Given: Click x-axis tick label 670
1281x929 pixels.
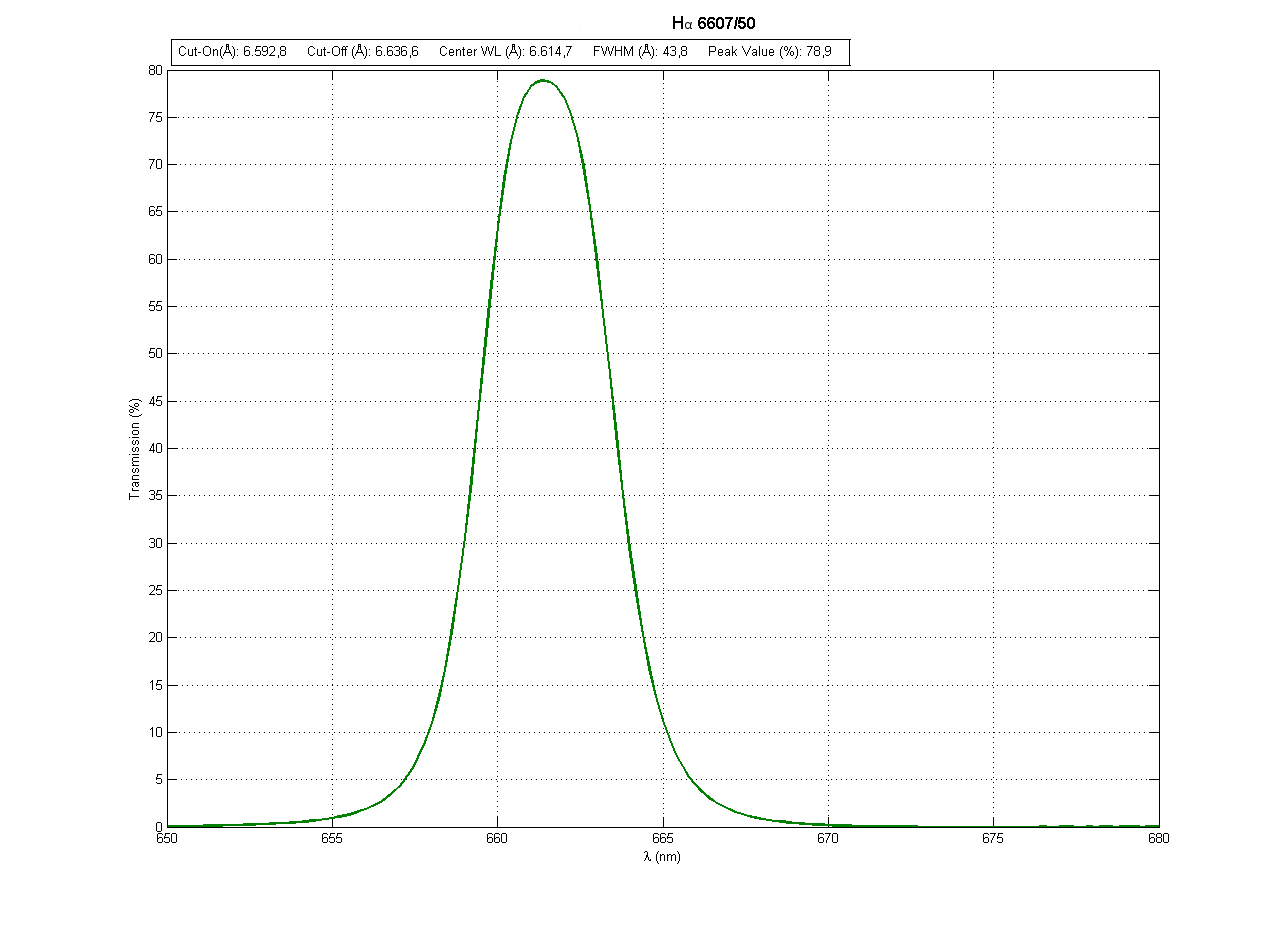Looking at the screenshot, I should 828,841.
